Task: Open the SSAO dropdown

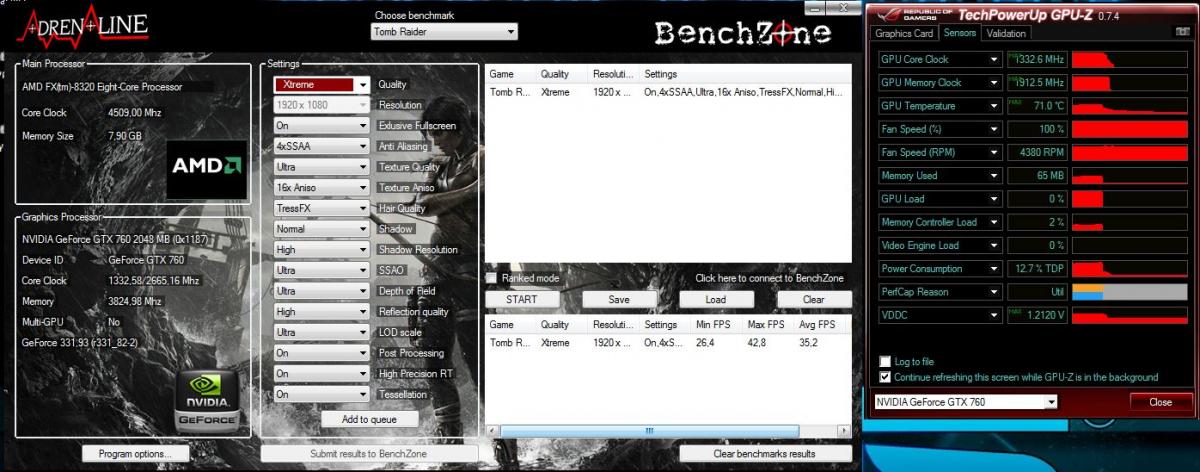Action: coord(322,270)
